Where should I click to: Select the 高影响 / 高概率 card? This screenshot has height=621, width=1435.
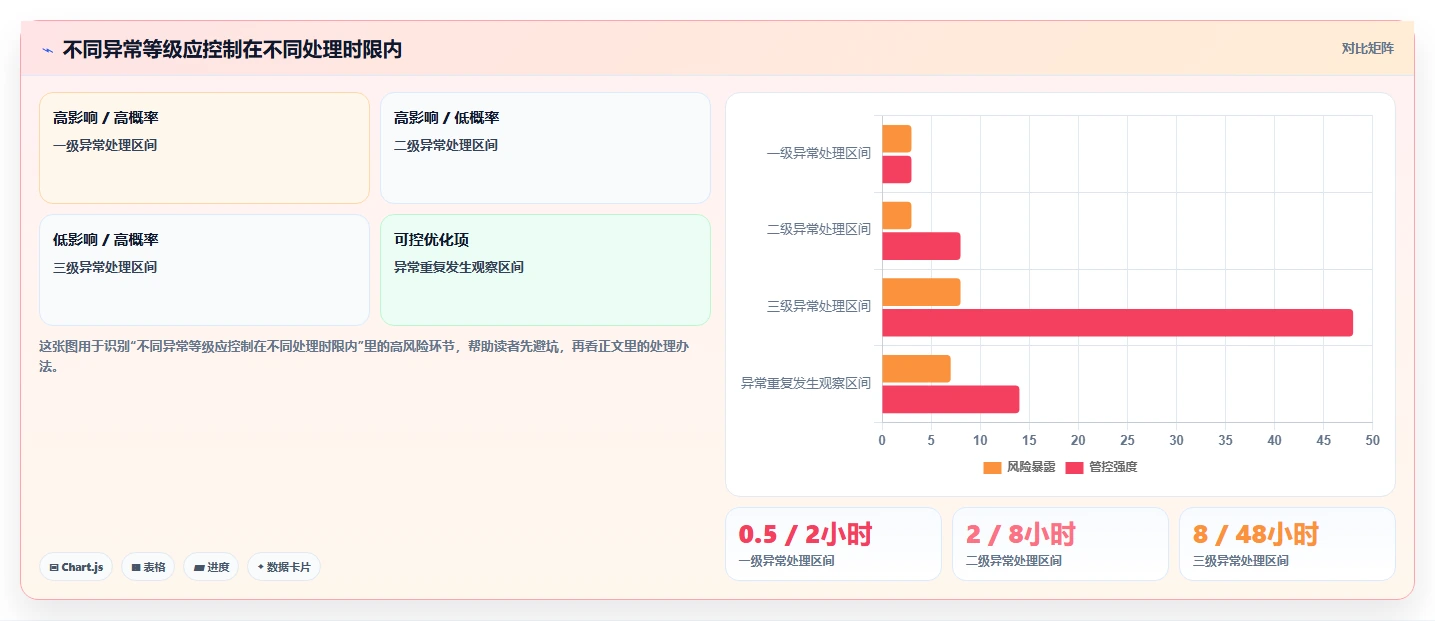(x=204, y=148)
